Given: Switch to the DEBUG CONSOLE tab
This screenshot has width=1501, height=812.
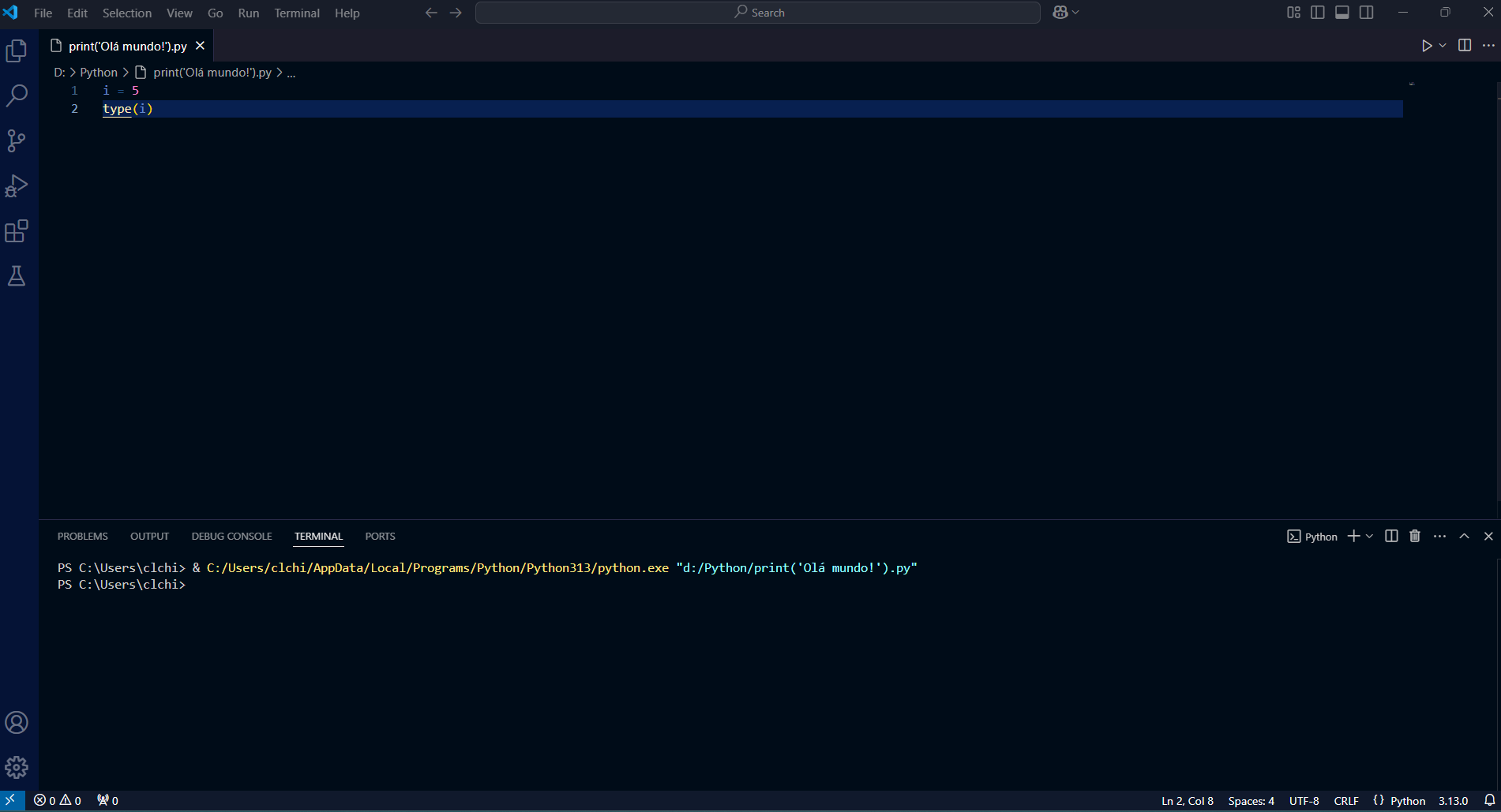Looking at the screenshot, I should [x=232, y=536].
